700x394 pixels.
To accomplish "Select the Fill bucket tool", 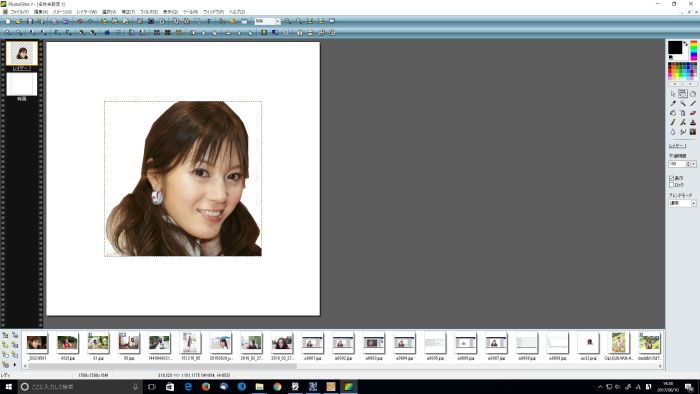I will 673,113.
